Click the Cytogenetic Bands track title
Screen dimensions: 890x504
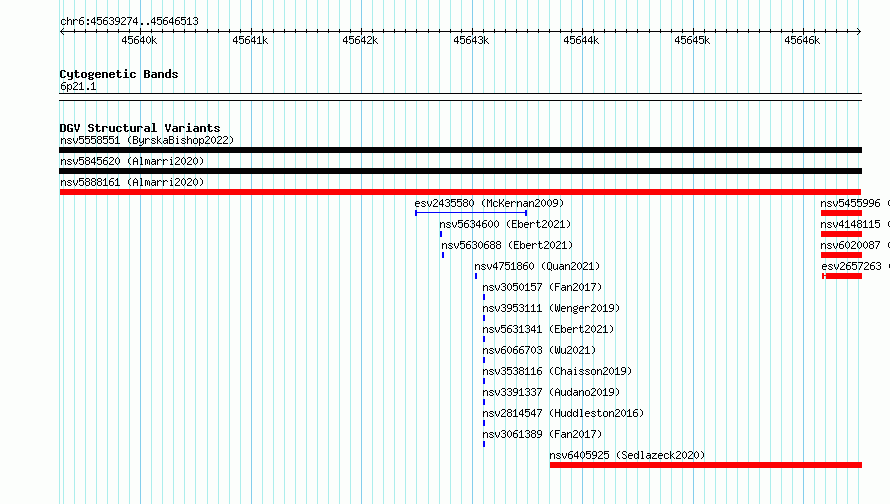[119, 74]
